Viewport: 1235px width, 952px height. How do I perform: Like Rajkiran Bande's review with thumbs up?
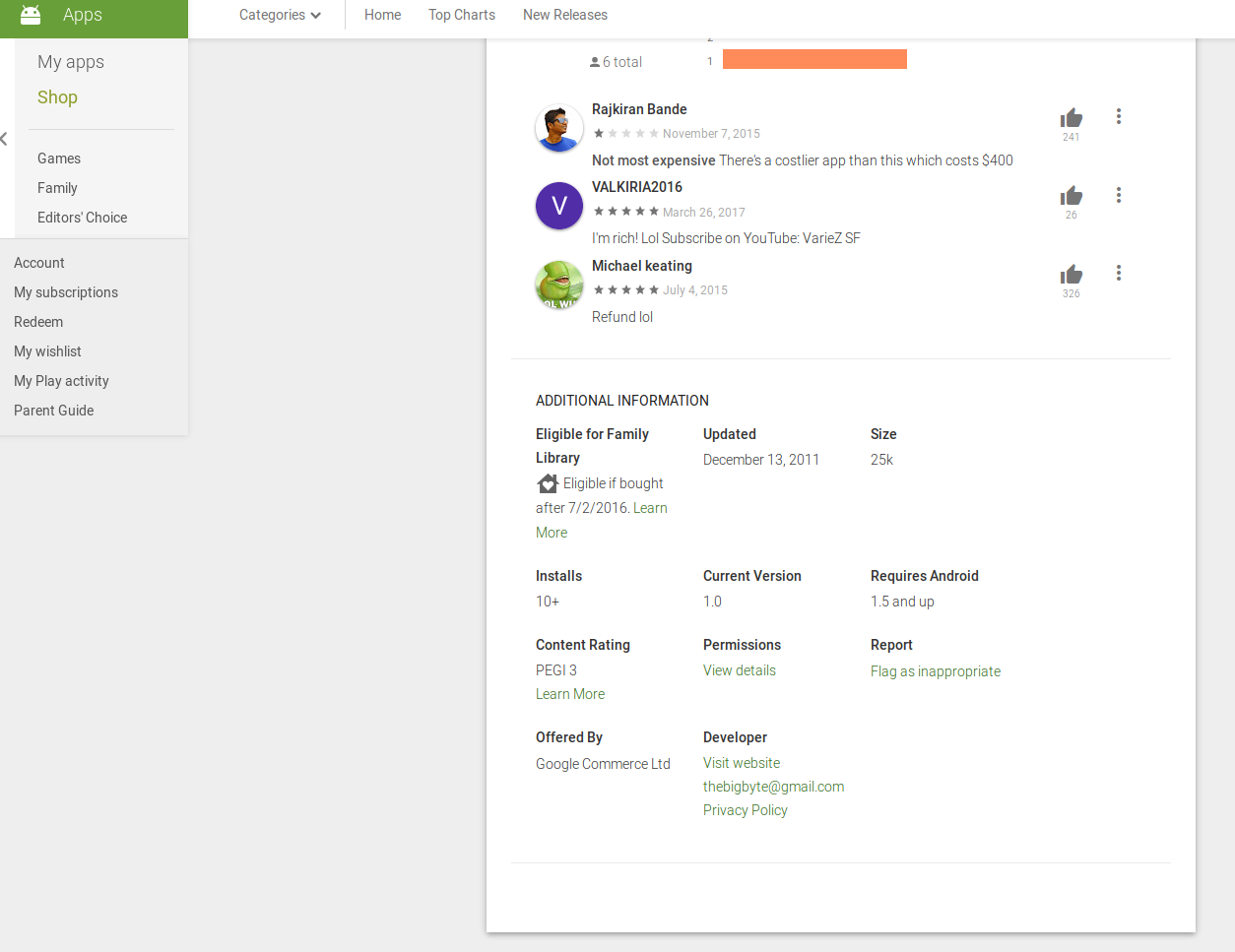(x=1071, y=118)
